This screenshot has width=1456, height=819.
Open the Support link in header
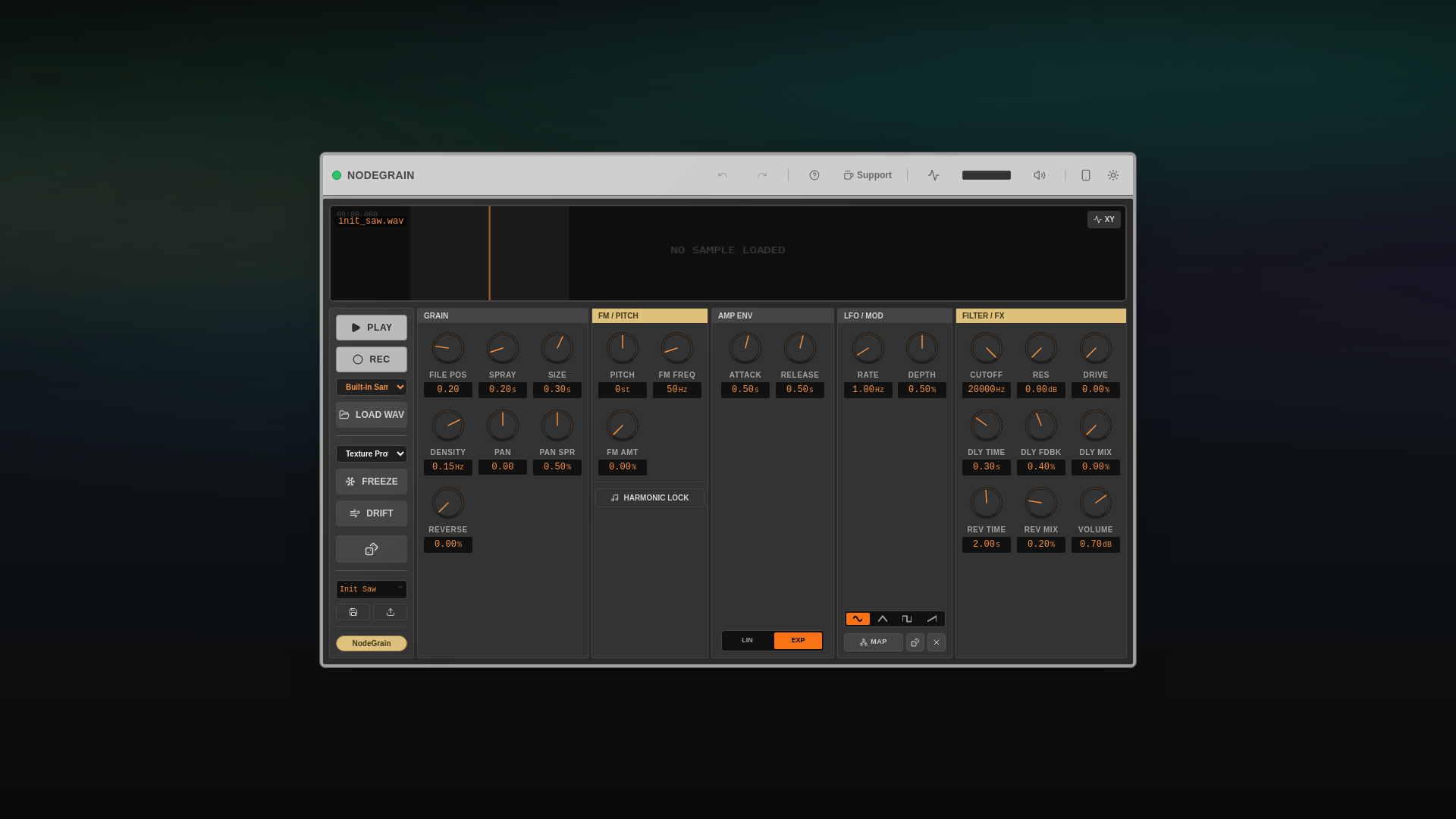click(x=868, y=175)
